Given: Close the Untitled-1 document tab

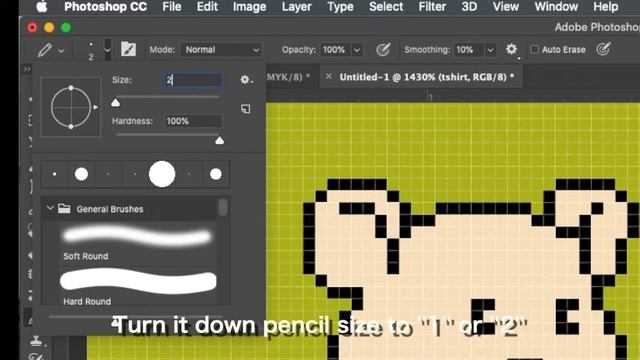Looking at the screenshot, I should click(328, 76).
